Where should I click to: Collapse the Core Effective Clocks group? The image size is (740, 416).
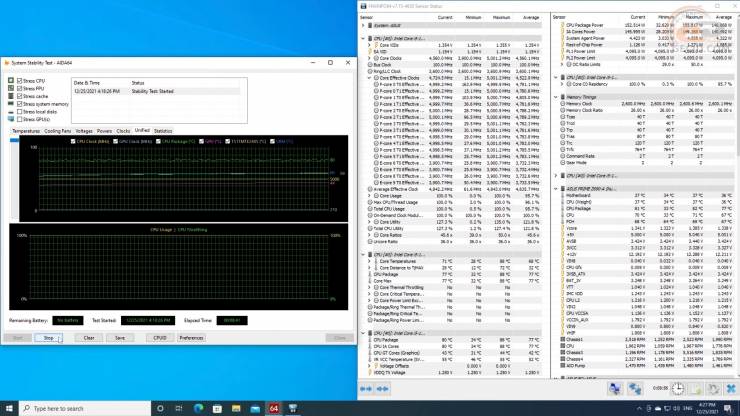coord(370,78)
